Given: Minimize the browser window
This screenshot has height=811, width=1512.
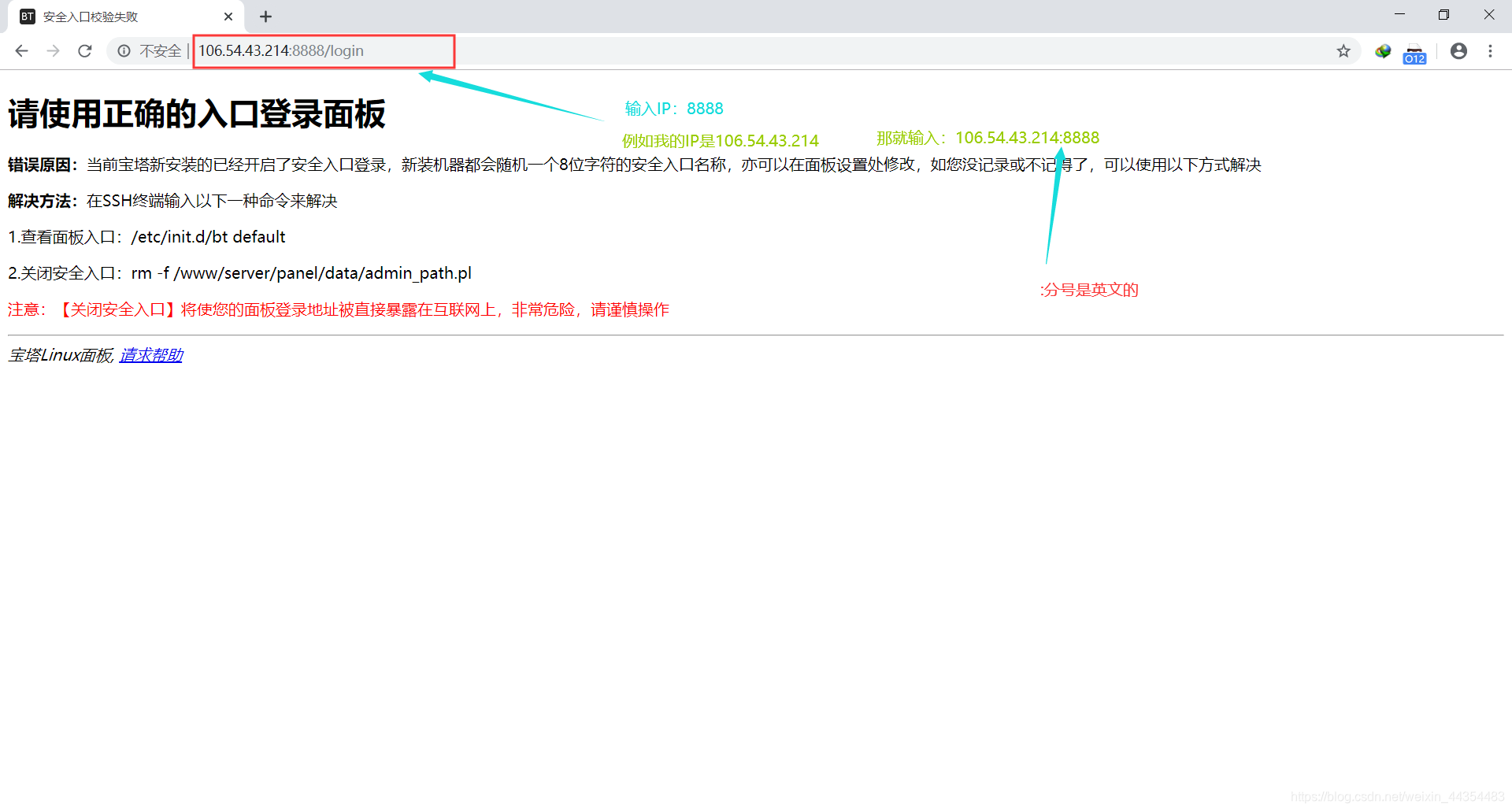Looking at the screenshot, I should coord(1399,14).
